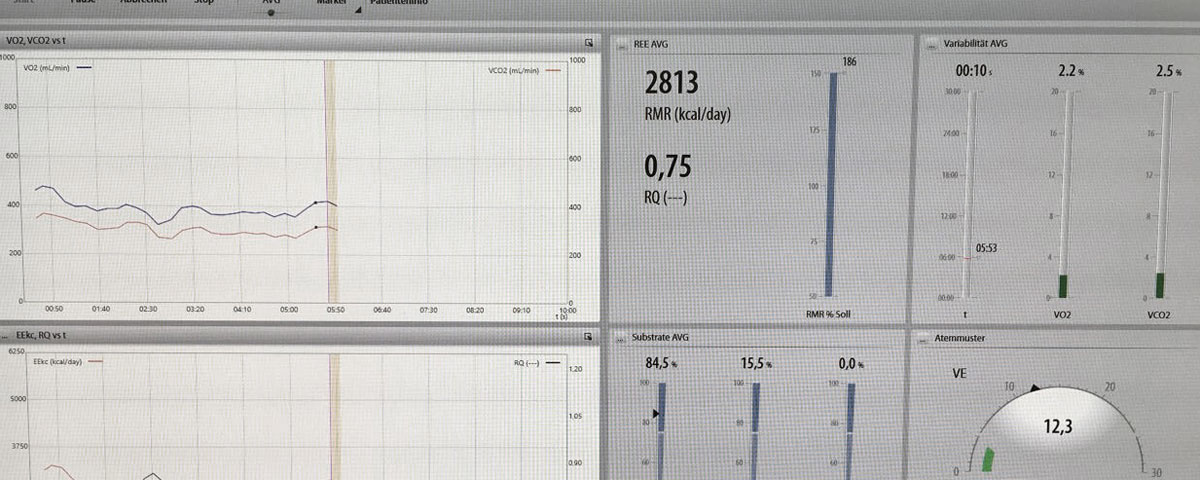Screen dimensions: 1200x480
Task: Click the tall RMR % Soll bar
Action: [x=829, y=184]
